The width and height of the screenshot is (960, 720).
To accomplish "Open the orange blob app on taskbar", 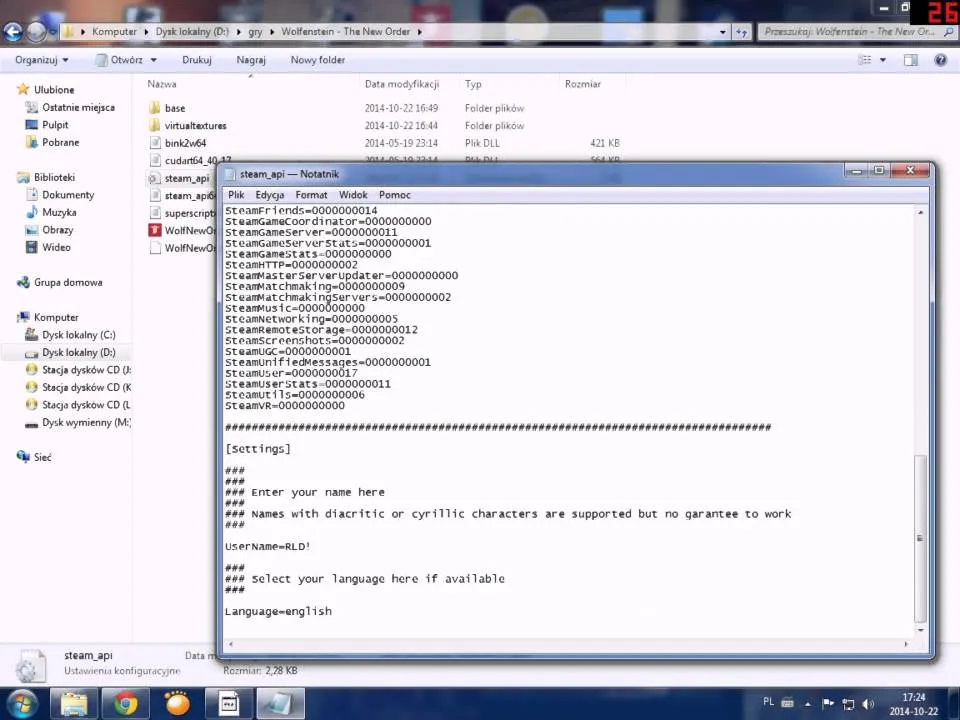I will 177,703.
